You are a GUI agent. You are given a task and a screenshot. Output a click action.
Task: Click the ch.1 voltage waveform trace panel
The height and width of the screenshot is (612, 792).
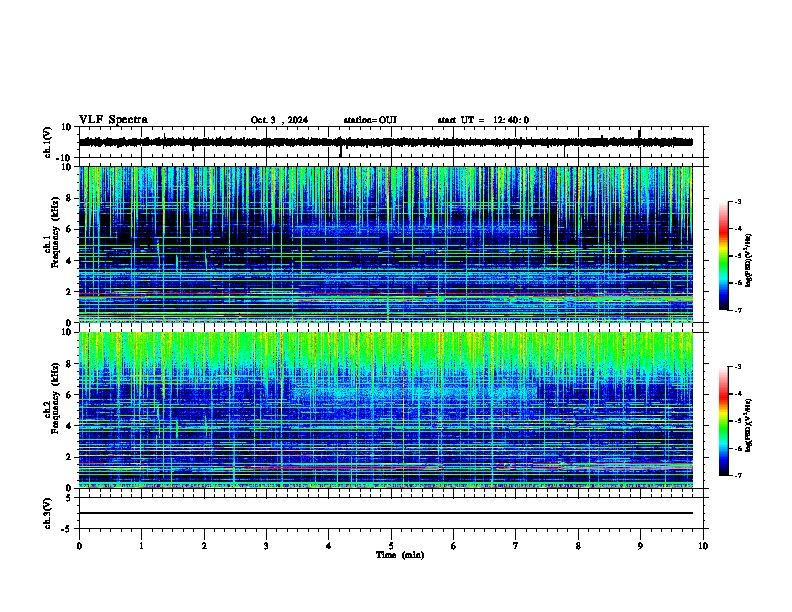pyautogui.click(x=391, y=142)
